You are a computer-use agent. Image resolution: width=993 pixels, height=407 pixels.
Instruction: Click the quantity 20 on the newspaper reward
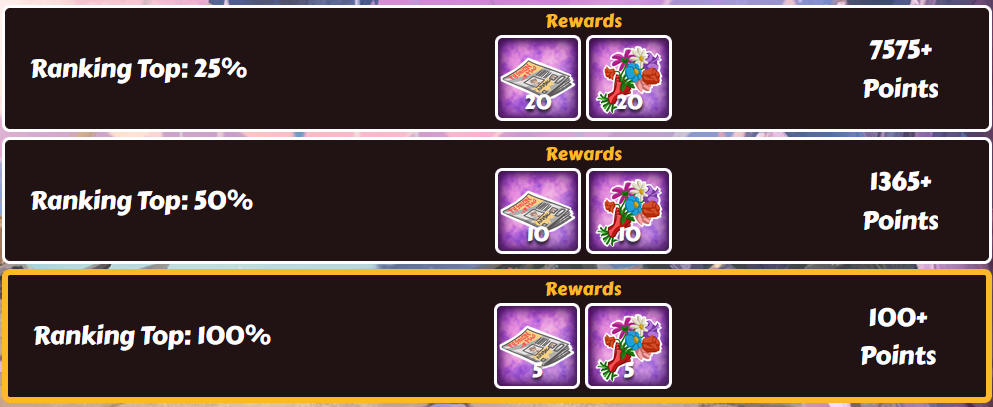[538, 103]
